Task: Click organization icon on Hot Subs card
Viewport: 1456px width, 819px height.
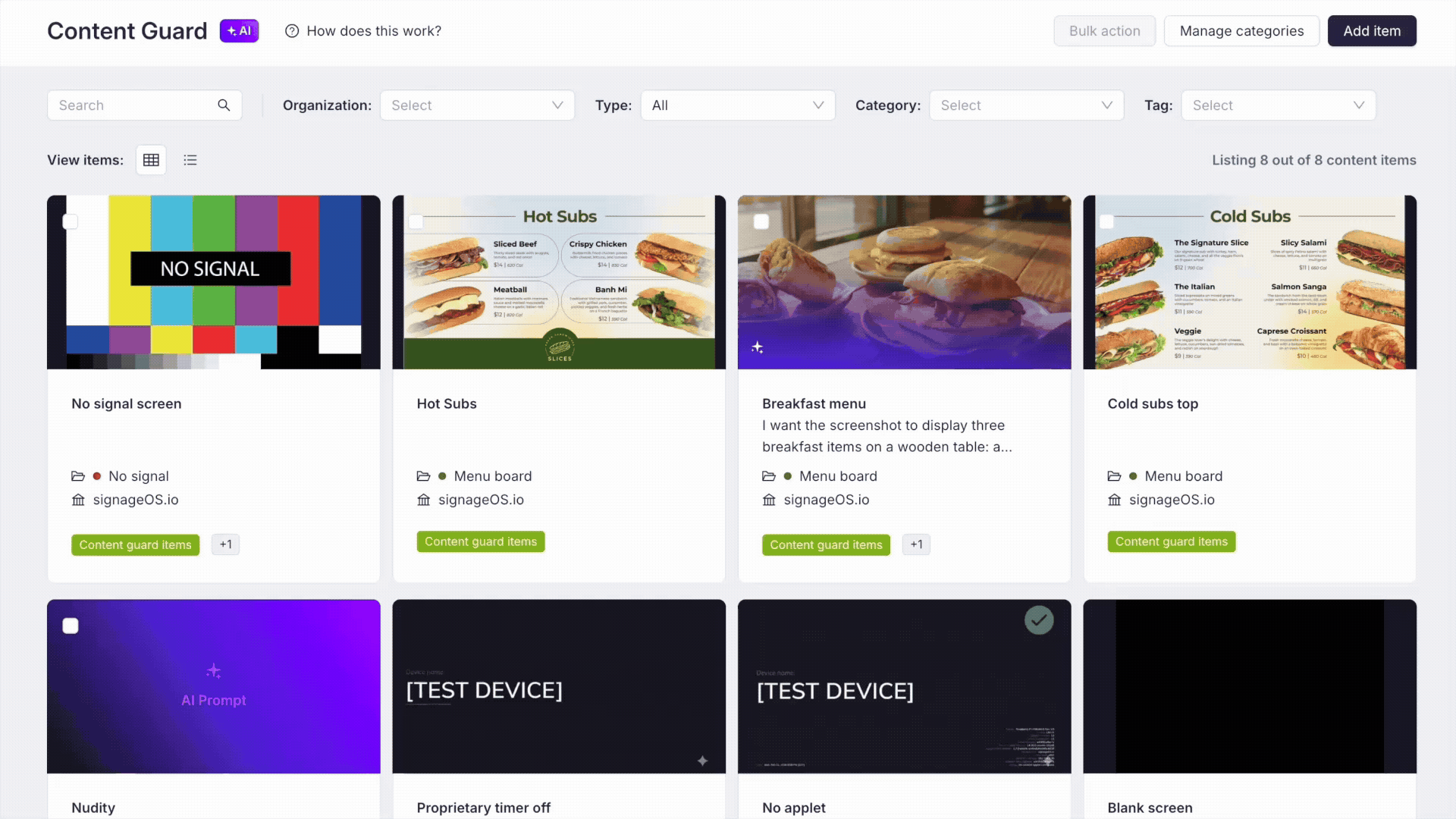Action: 423,500
